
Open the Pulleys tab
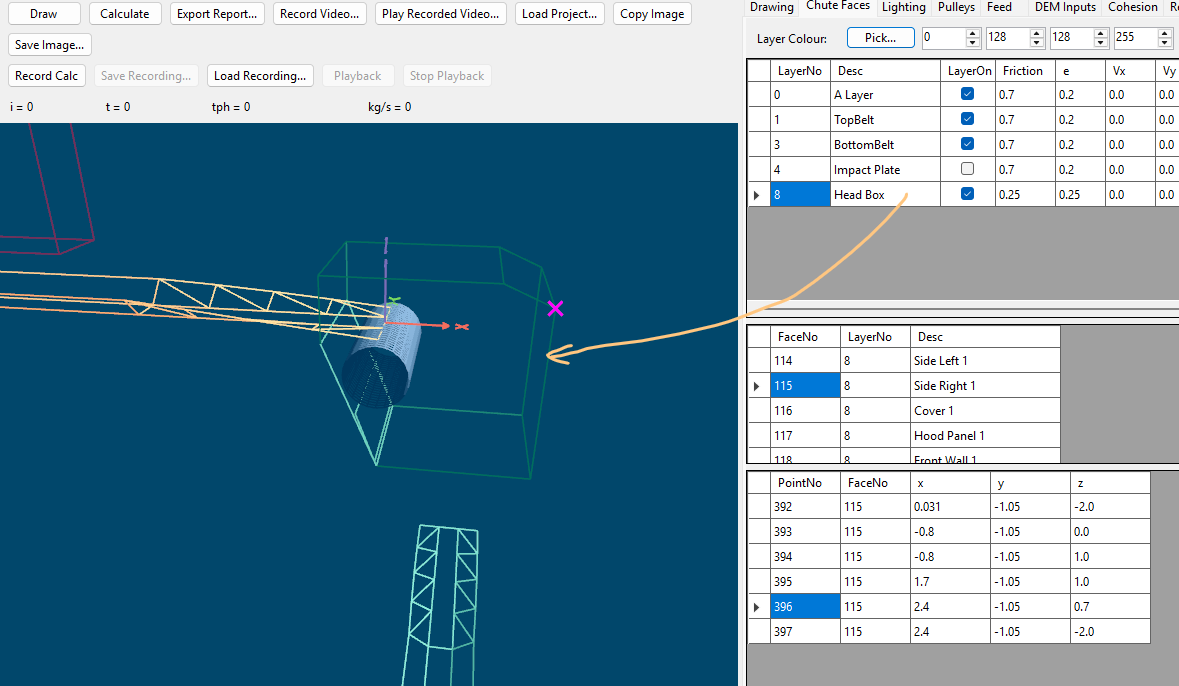[x=956, y=7]
